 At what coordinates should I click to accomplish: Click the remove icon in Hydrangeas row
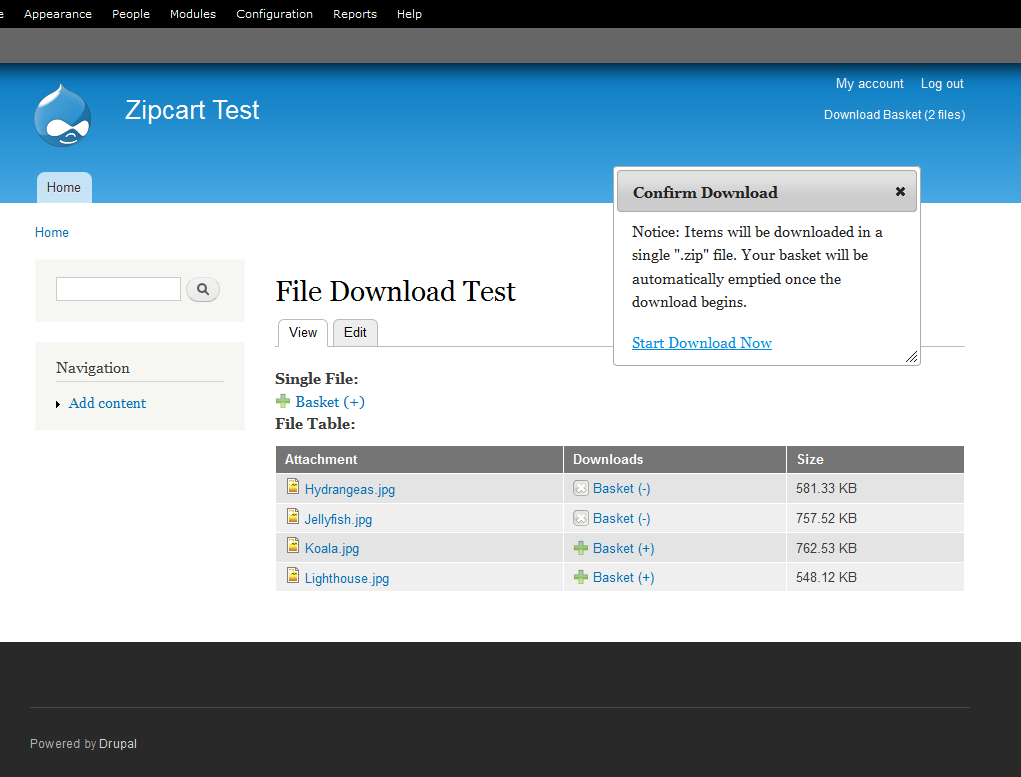(x=581, y=488)
